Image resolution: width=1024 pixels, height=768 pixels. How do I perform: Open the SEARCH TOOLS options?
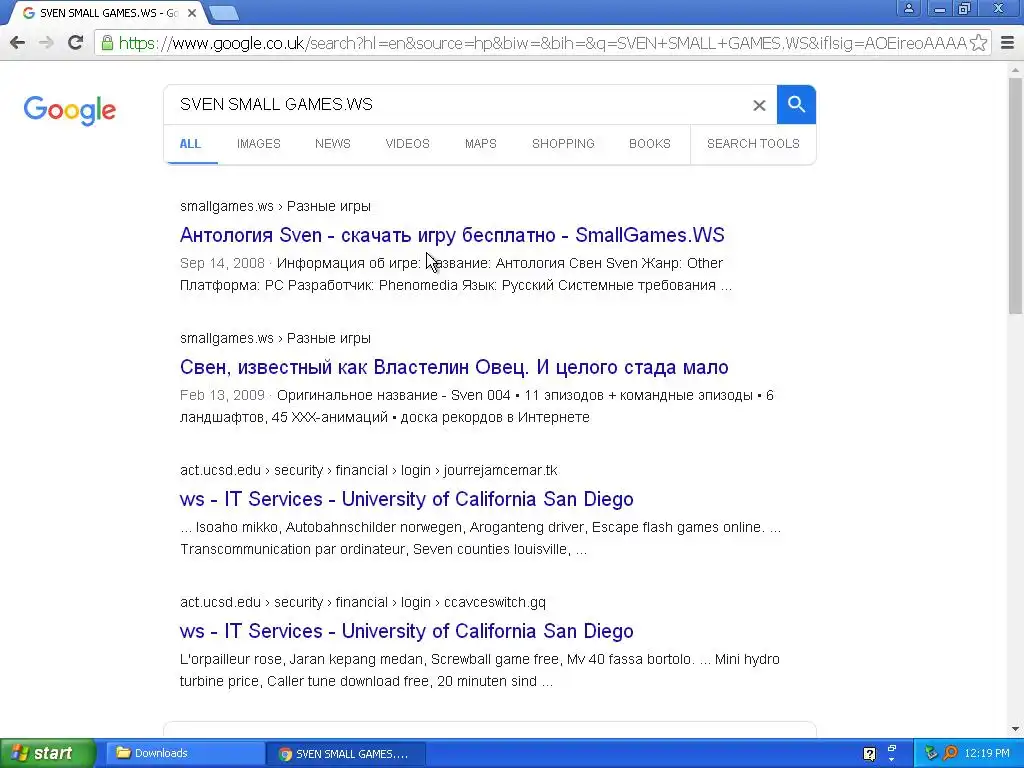pyautogui.click(x=753, y=144)
